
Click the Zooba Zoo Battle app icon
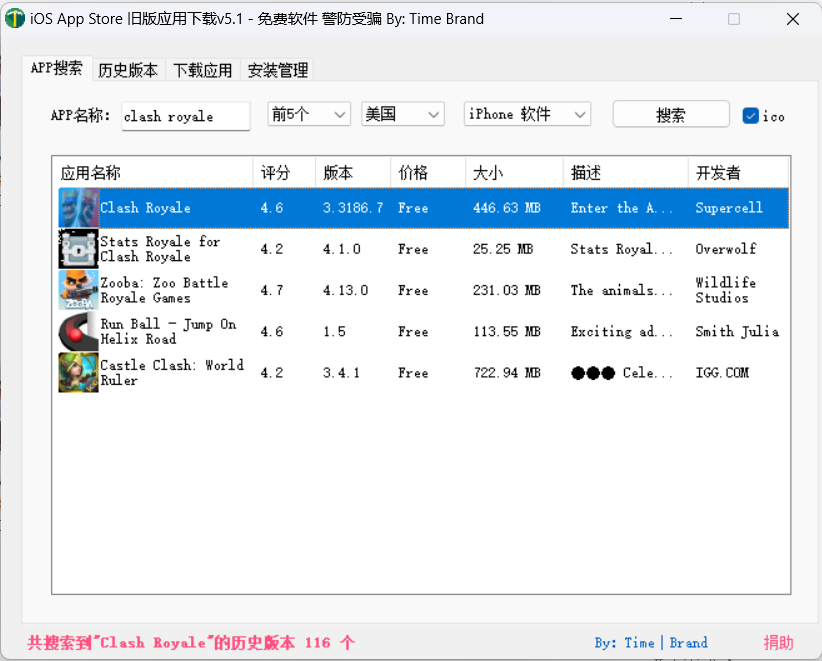point(78,290)
